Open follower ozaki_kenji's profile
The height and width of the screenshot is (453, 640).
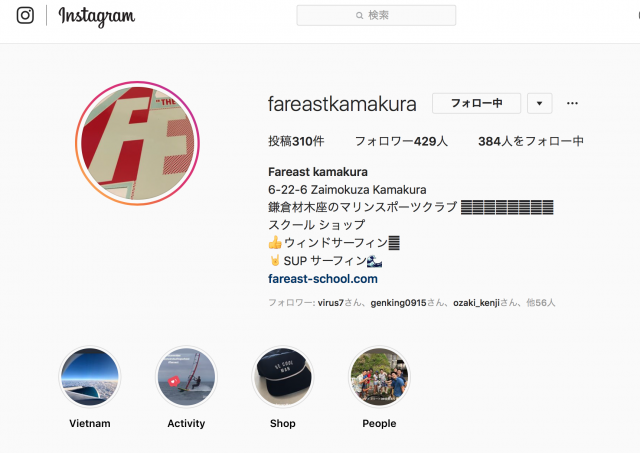click(x=476, y=303)
